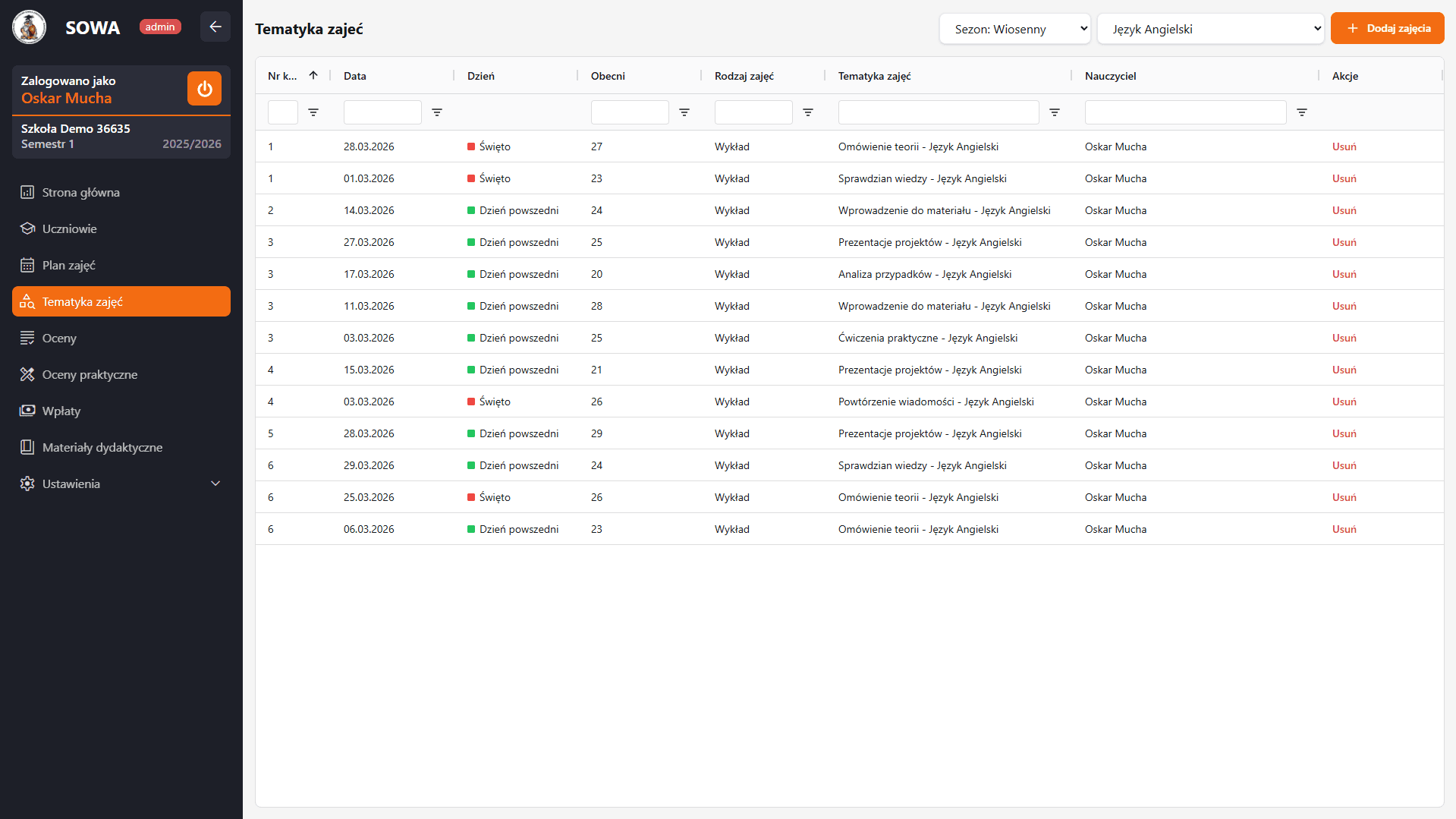Click the Ustawienia gear icon

click(27, 484)
